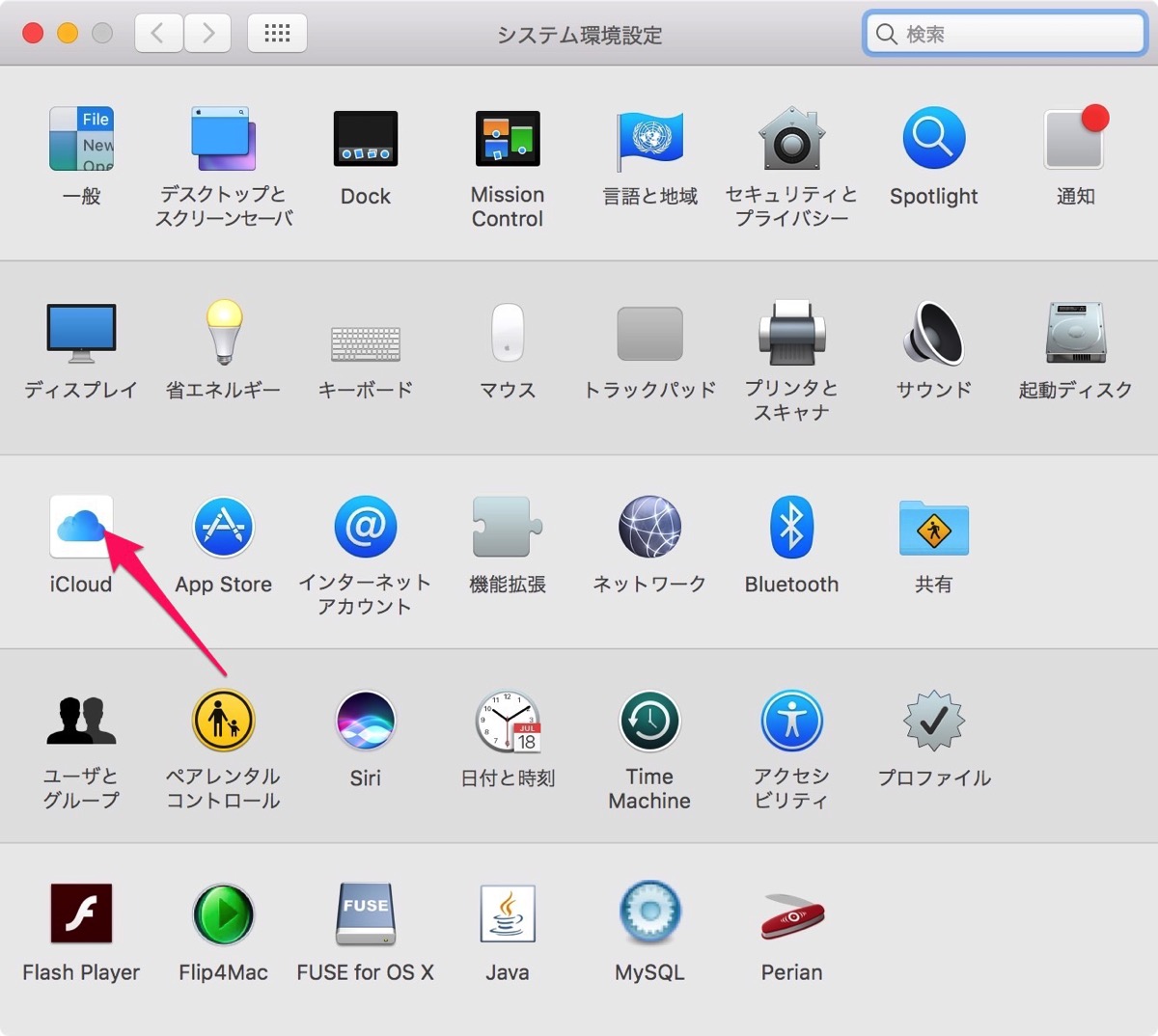Open 日付と時刻 date and time pane
This screenshot has height=1036, width=1158.
pos(508,722)
